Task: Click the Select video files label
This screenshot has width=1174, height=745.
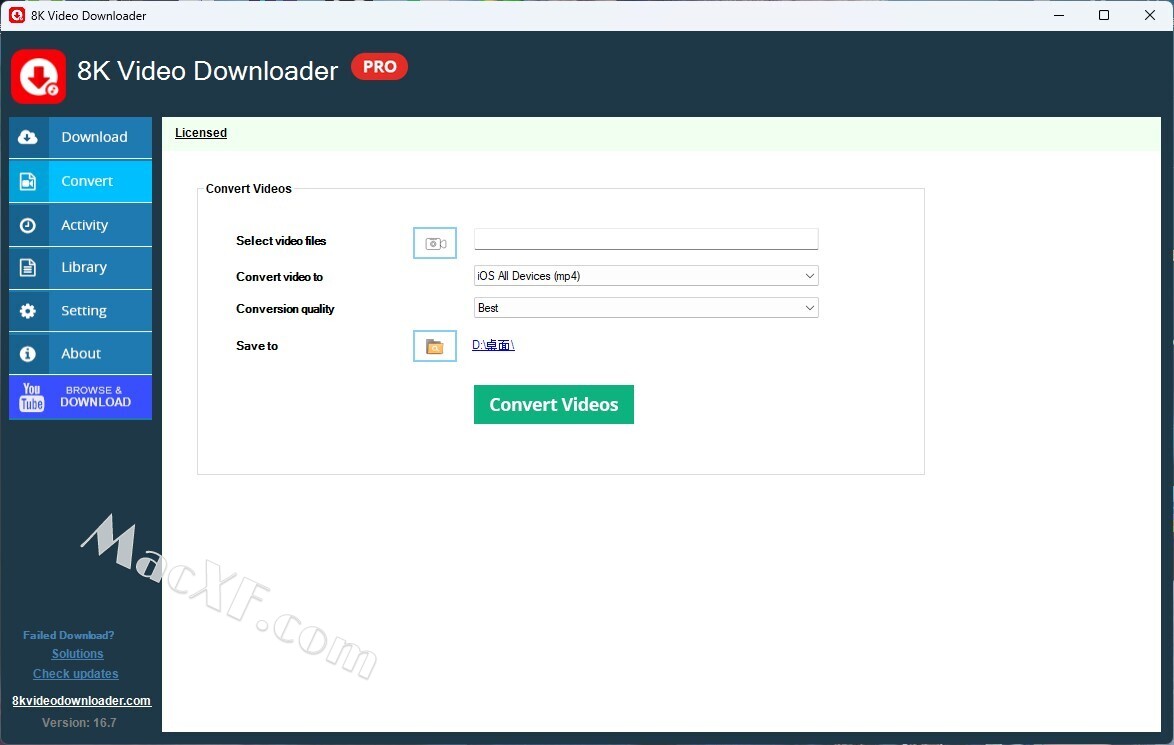Action: coord(281,241)
